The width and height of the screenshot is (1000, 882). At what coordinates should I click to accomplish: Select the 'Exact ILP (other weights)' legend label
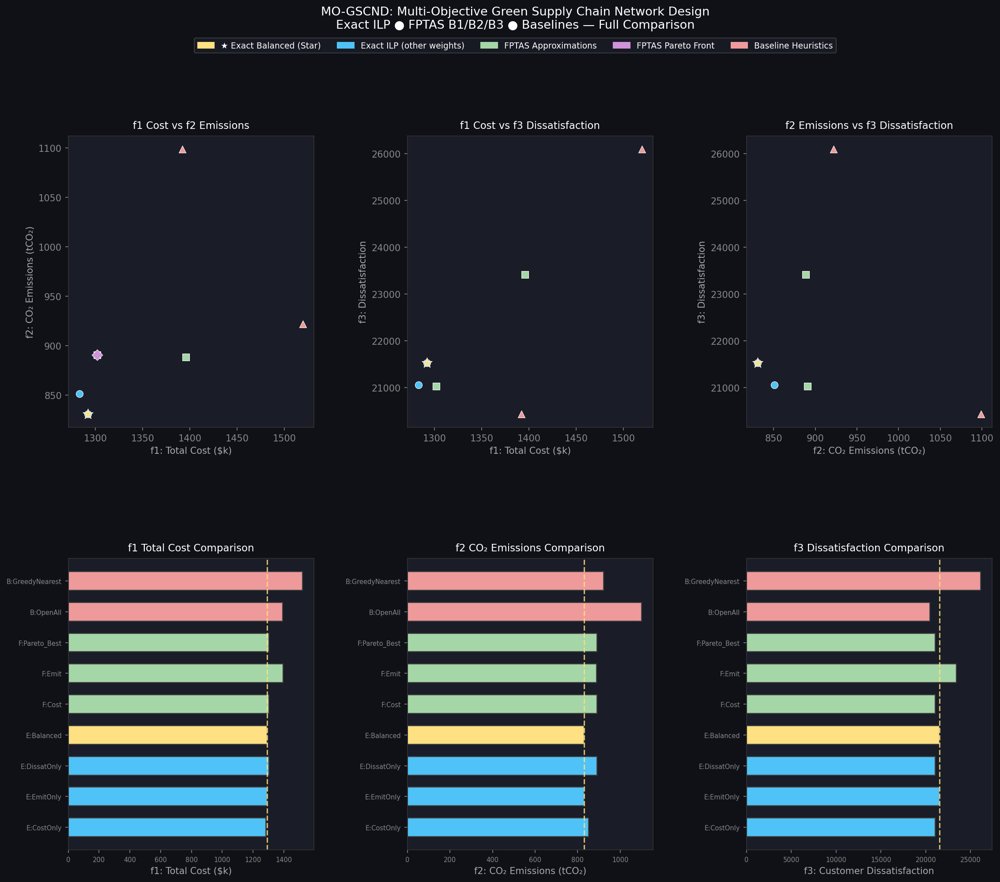(412, 45)
